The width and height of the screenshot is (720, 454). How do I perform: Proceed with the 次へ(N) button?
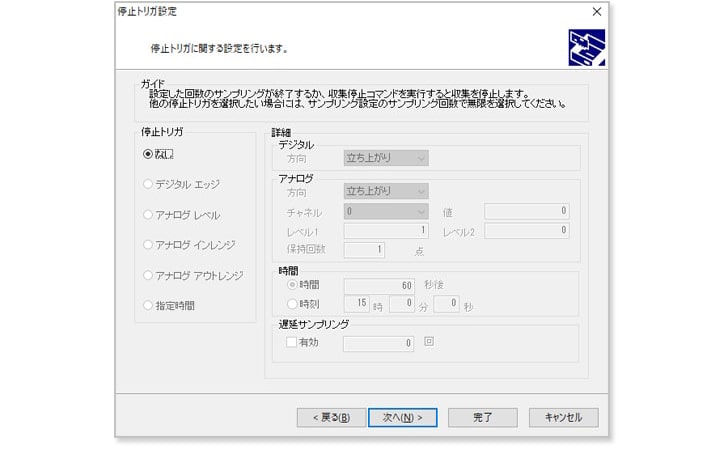pyautogui.click(x=402, y=417)
